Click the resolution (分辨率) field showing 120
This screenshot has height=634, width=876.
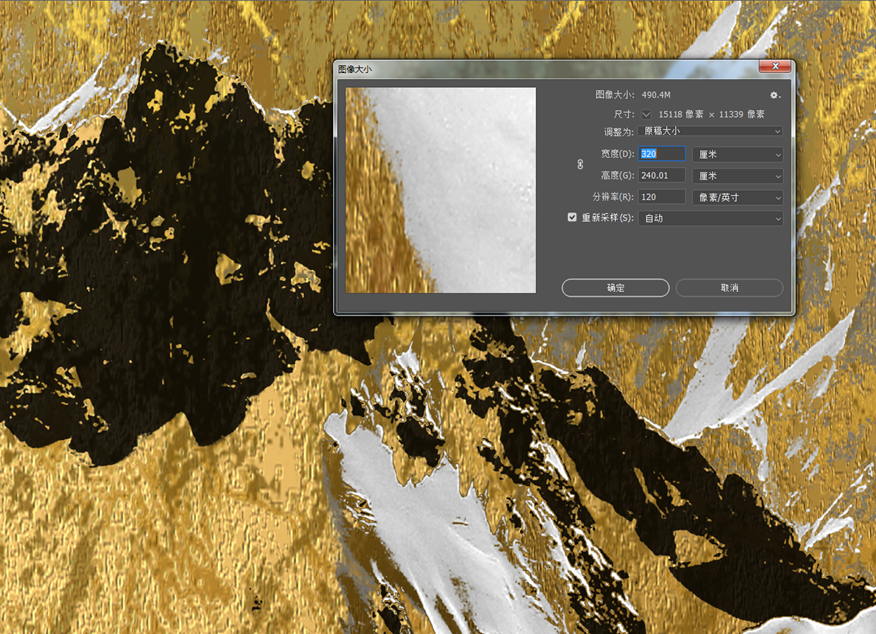pos(661,197)
